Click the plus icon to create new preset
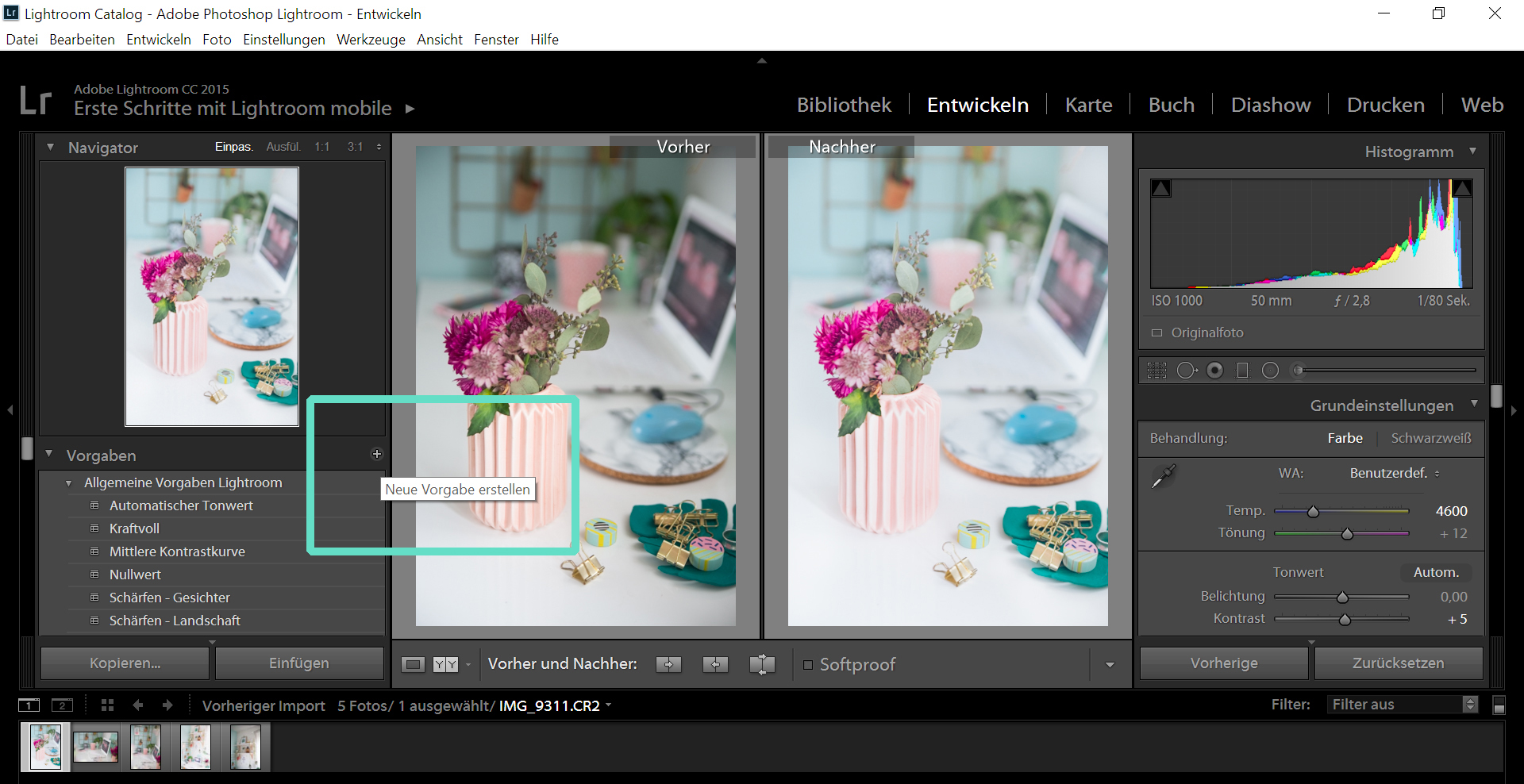Screen dimensions: 1524x784 (x=377, y=454)
